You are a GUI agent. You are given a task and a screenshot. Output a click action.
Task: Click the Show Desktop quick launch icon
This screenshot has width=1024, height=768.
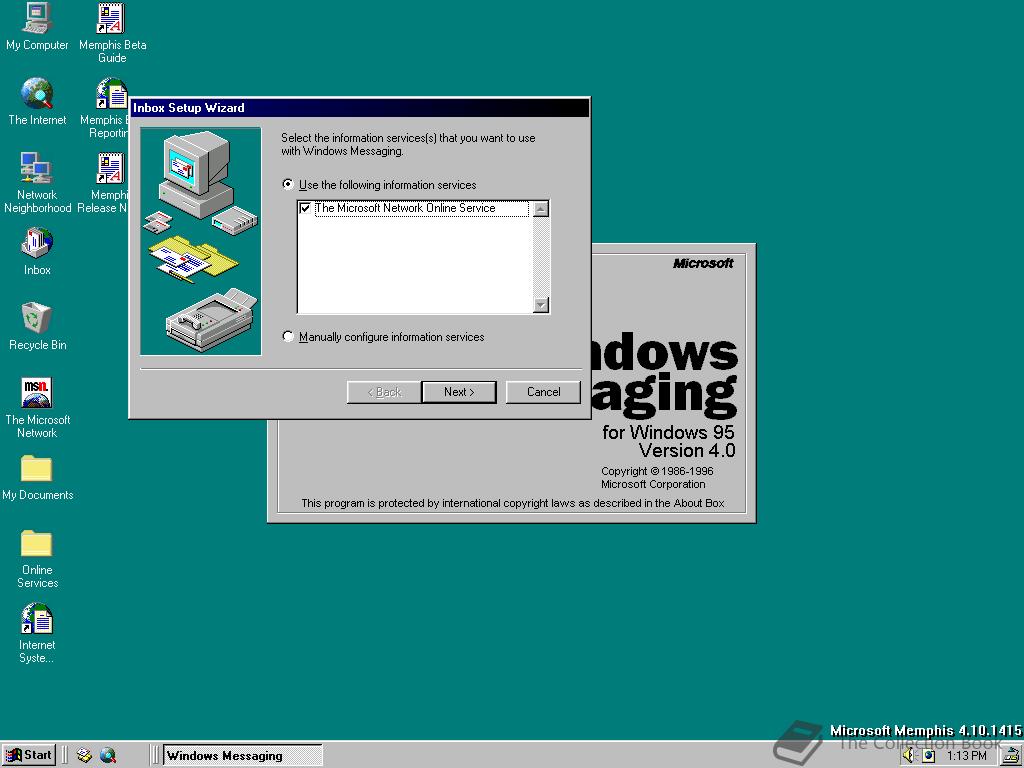coord(84,756)
